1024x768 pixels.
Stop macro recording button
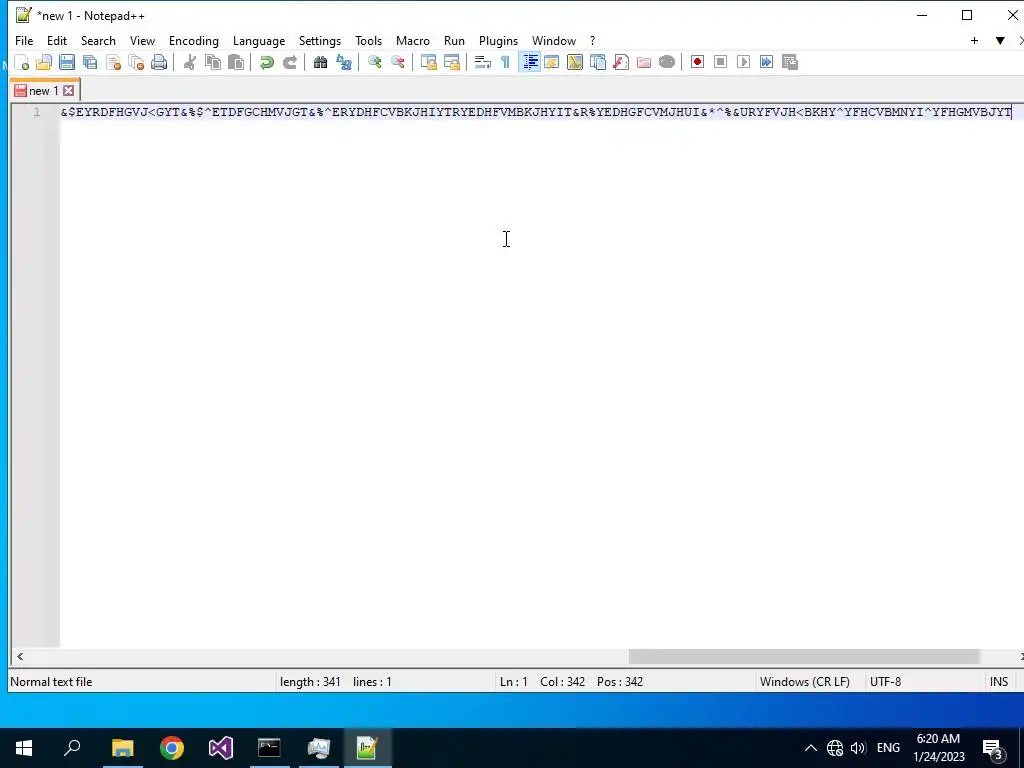[x=720, y=62]
